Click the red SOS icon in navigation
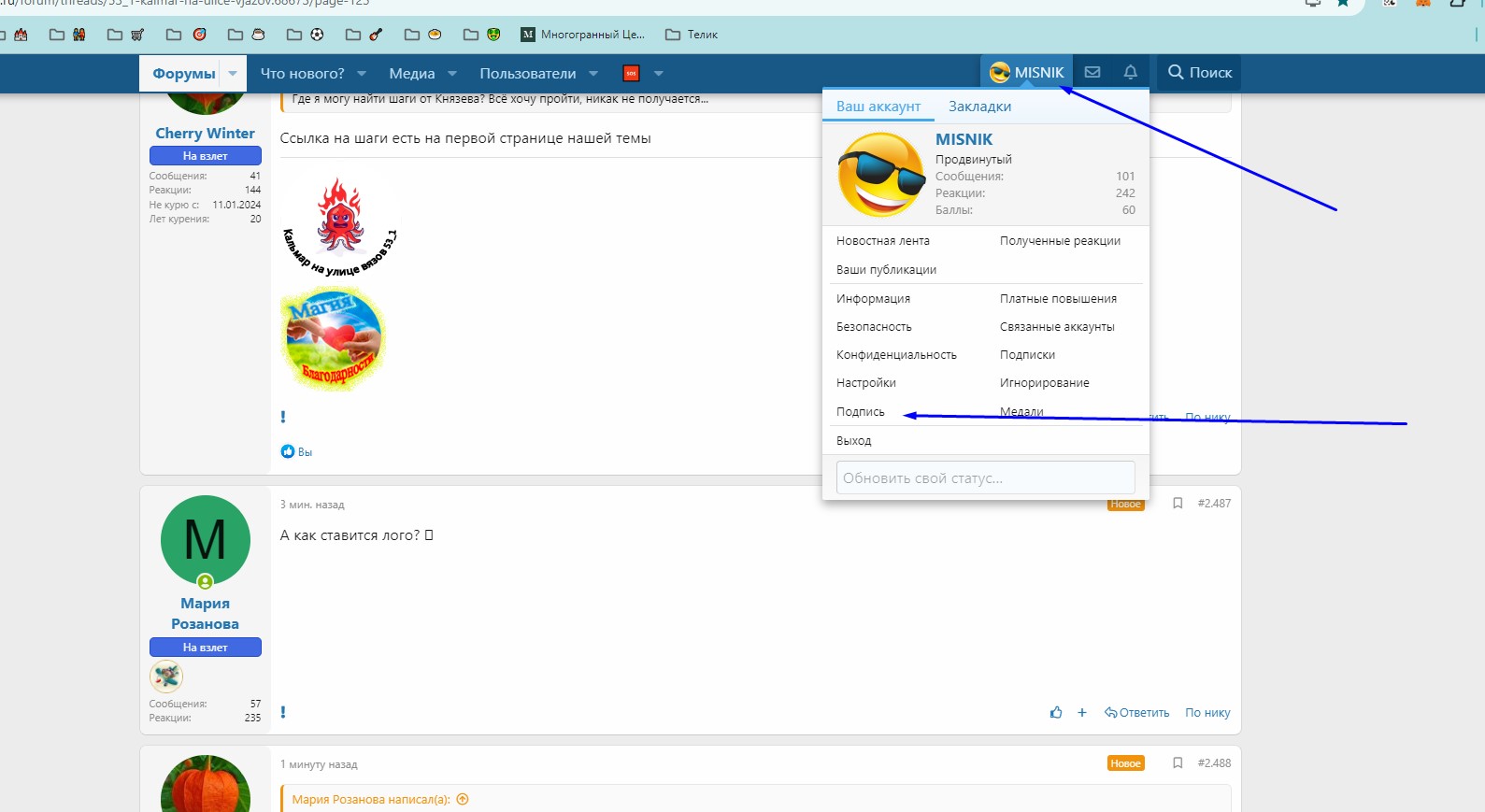 pyautogui.click(x=631, y=73)
